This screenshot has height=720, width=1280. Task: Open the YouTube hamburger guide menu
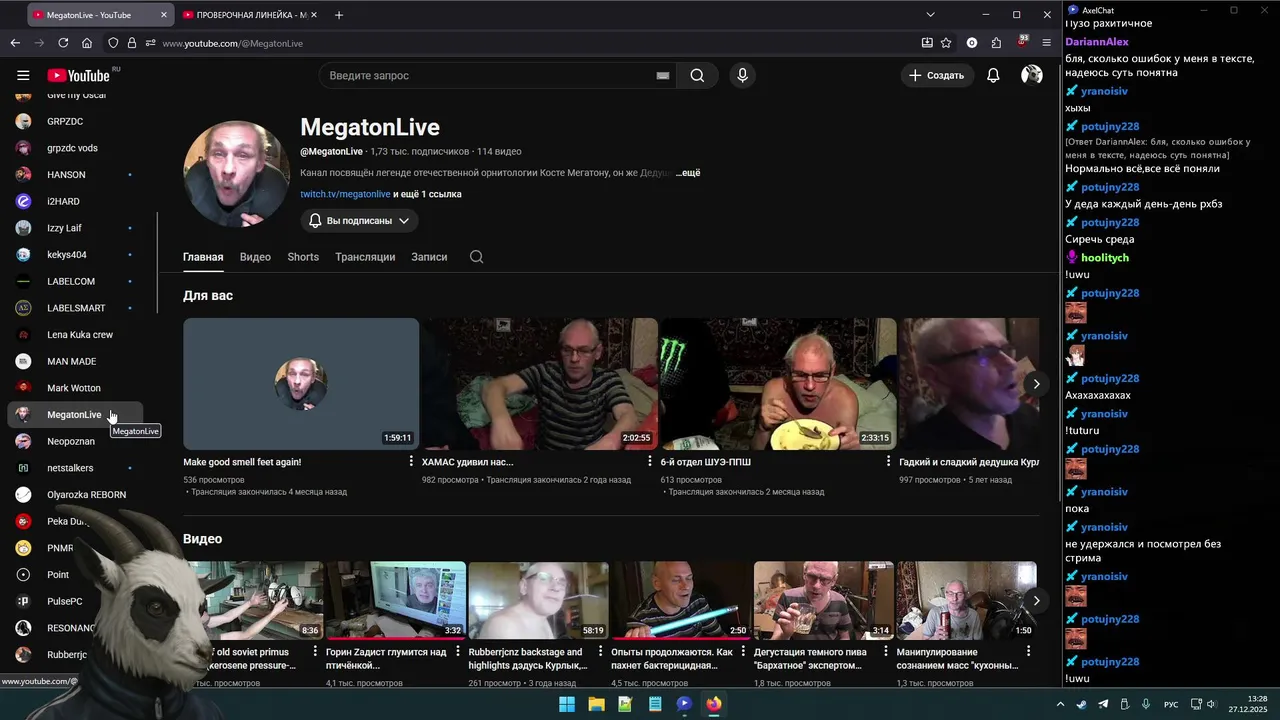pos(23,75)
